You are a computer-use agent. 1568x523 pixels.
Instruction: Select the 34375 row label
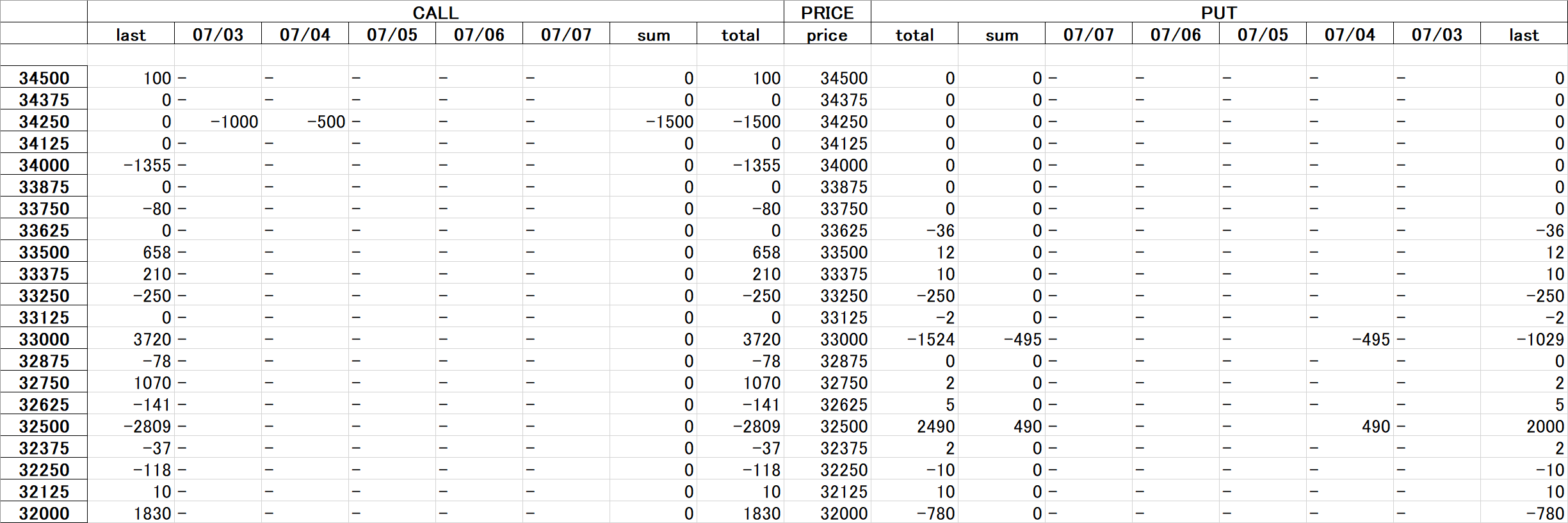[44, 99]
